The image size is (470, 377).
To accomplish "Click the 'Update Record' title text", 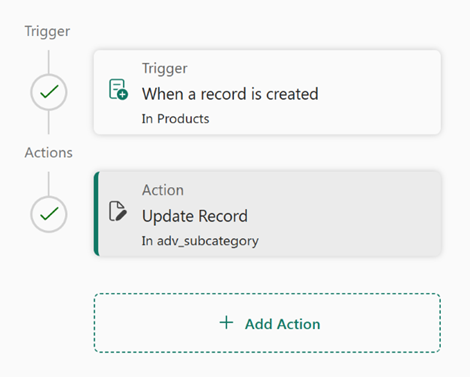I will click(x=195, y=216).
